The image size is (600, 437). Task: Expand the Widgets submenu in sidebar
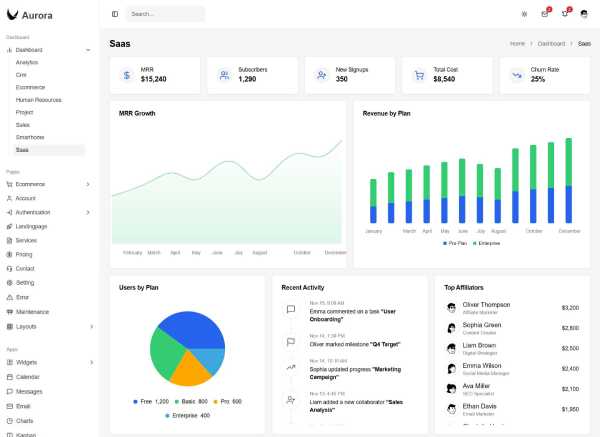pyautogui.click(x=88, y=362)
